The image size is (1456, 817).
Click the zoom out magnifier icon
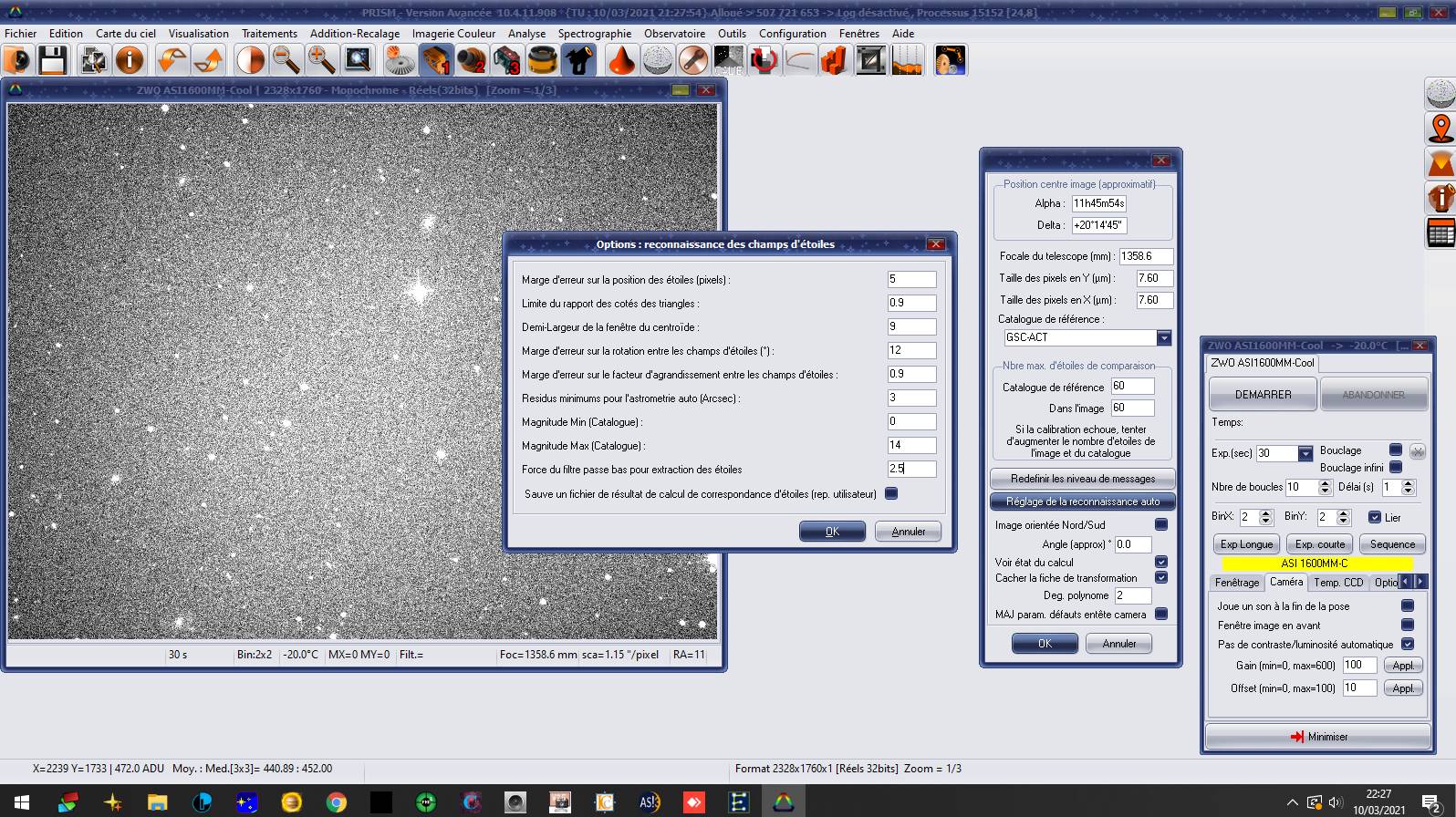coord(286,60)
